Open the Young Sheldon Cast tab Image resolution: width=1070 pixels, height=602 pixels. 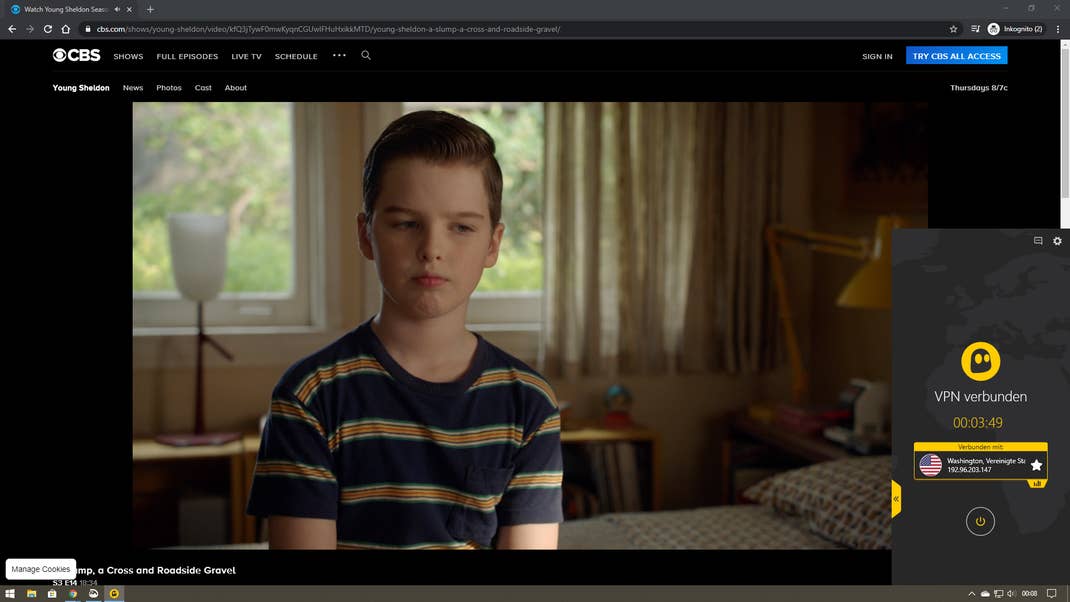(203, 88)
